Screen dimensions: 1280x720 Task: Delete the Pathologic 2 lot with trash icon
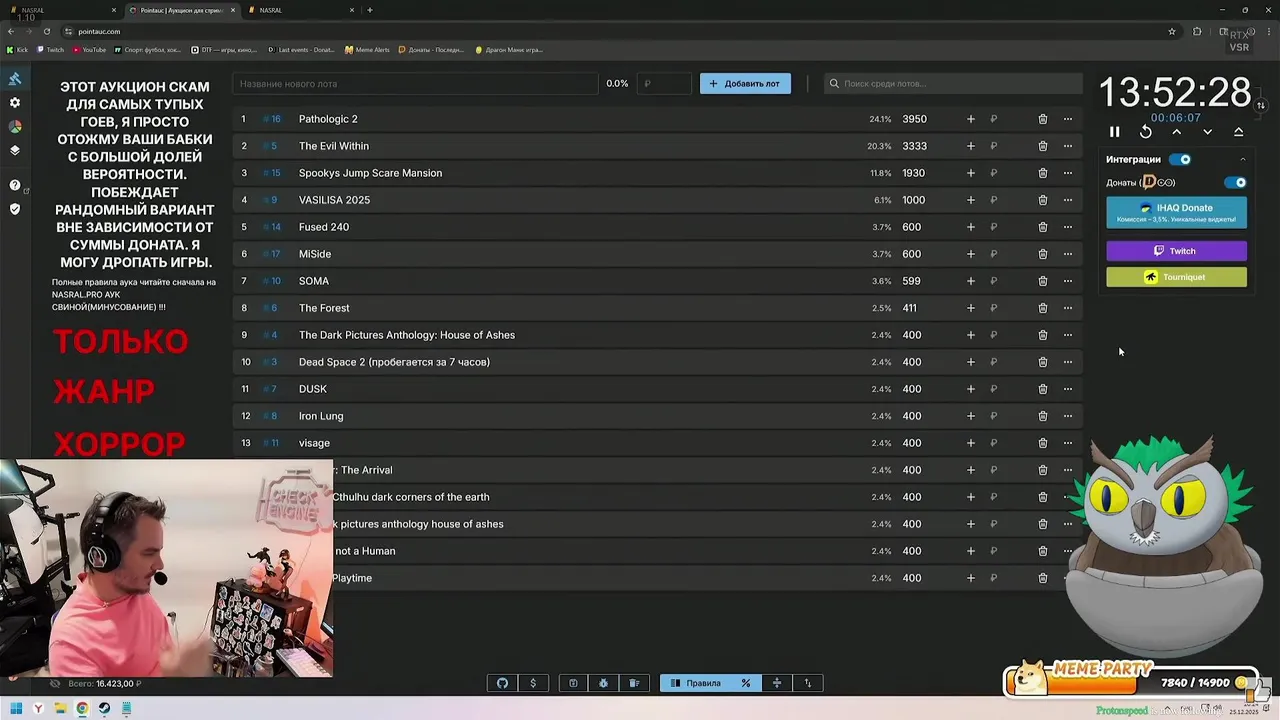click(1042, 119)
